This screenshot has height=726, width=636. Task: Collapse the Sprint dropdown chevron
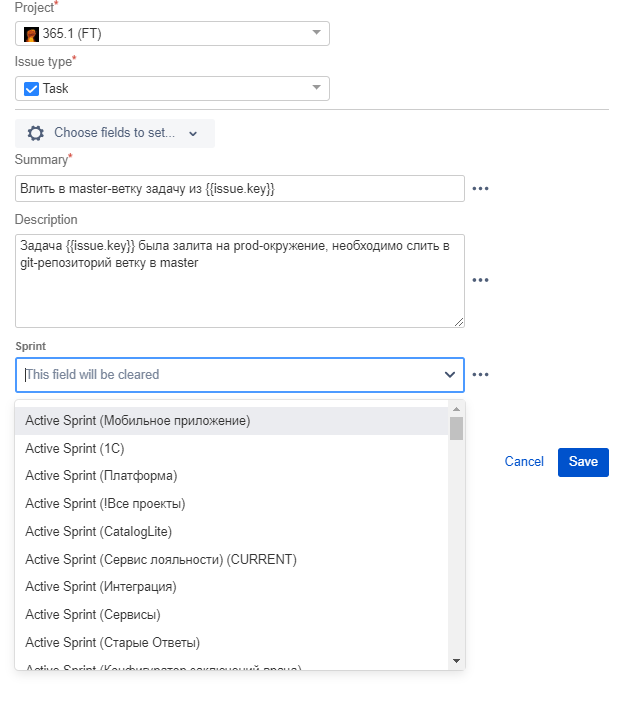pos(449,375)
